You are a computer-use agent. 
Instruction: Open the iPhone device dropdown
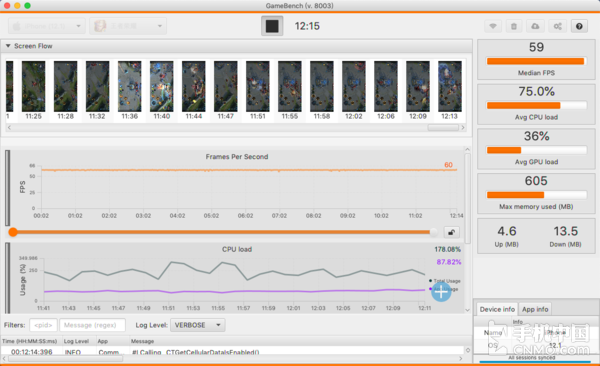tap(46, 26)
